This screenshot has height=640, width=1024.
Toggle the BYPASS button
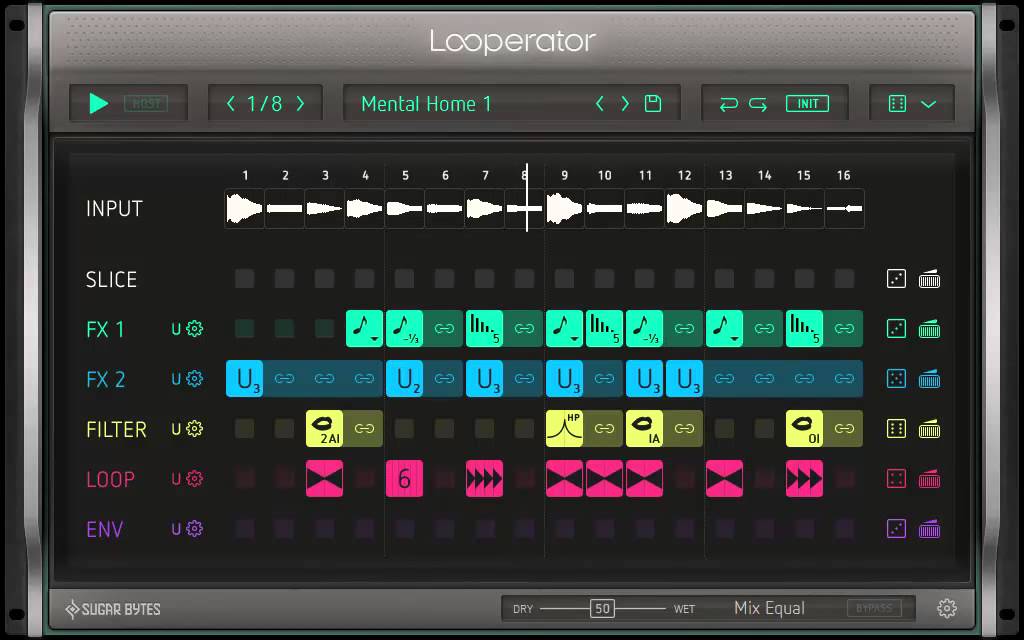(x=874, y=609)
